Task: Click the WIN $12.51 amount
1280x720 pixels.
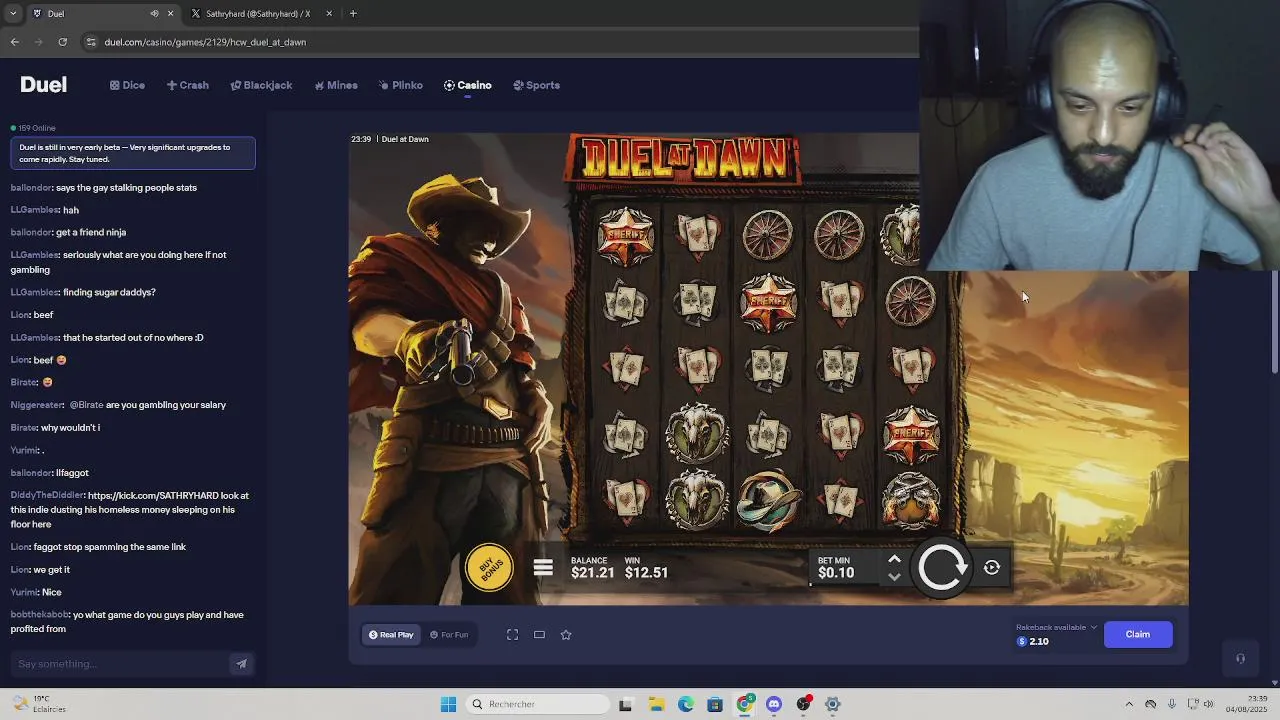Action: [x=646, y=568]
